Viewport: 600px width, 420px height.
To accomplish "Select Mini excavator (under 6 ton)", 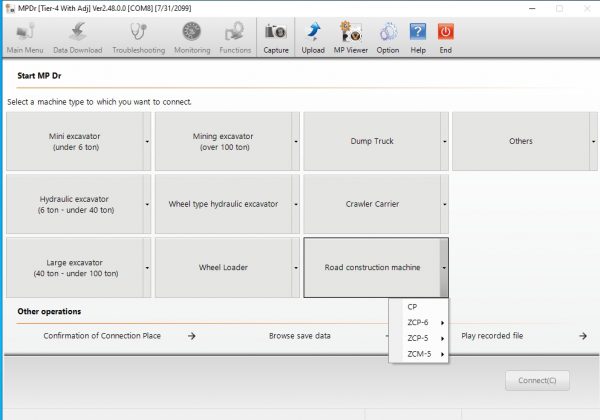I will [x=75, y=141].
